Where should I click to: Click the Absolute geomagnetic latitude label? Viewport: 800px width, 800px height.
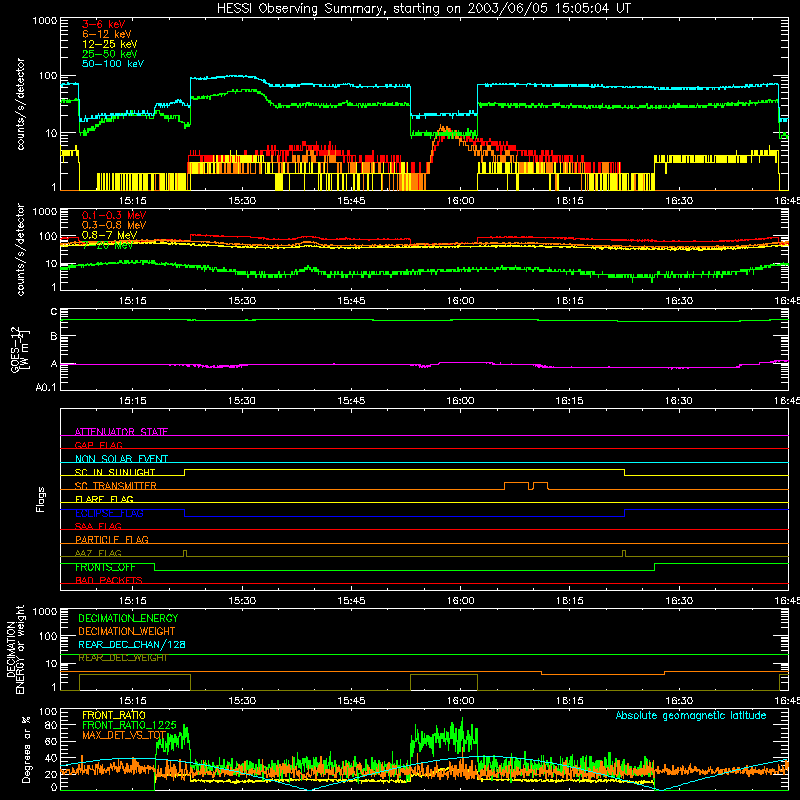coord(691,715)
